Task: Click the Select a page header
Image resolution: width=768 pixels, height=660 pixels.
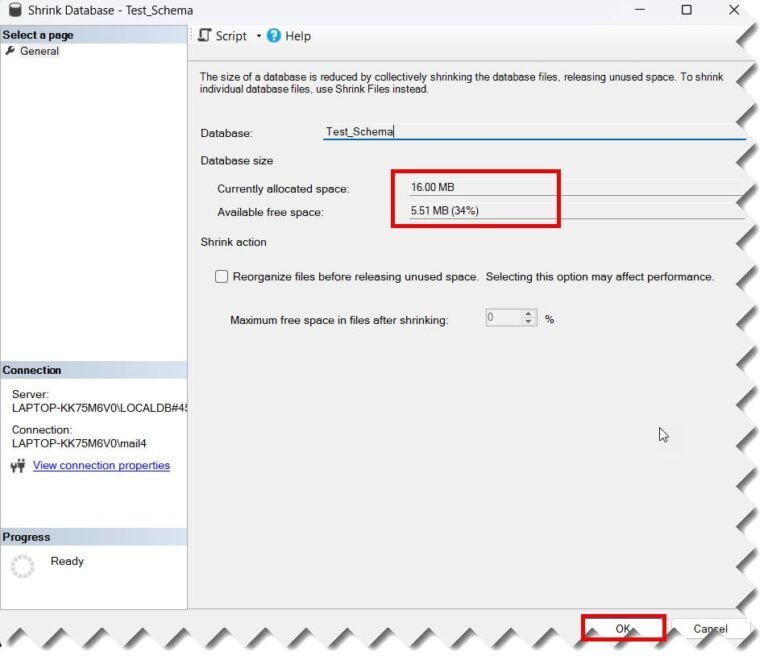Action: point(94,35)
